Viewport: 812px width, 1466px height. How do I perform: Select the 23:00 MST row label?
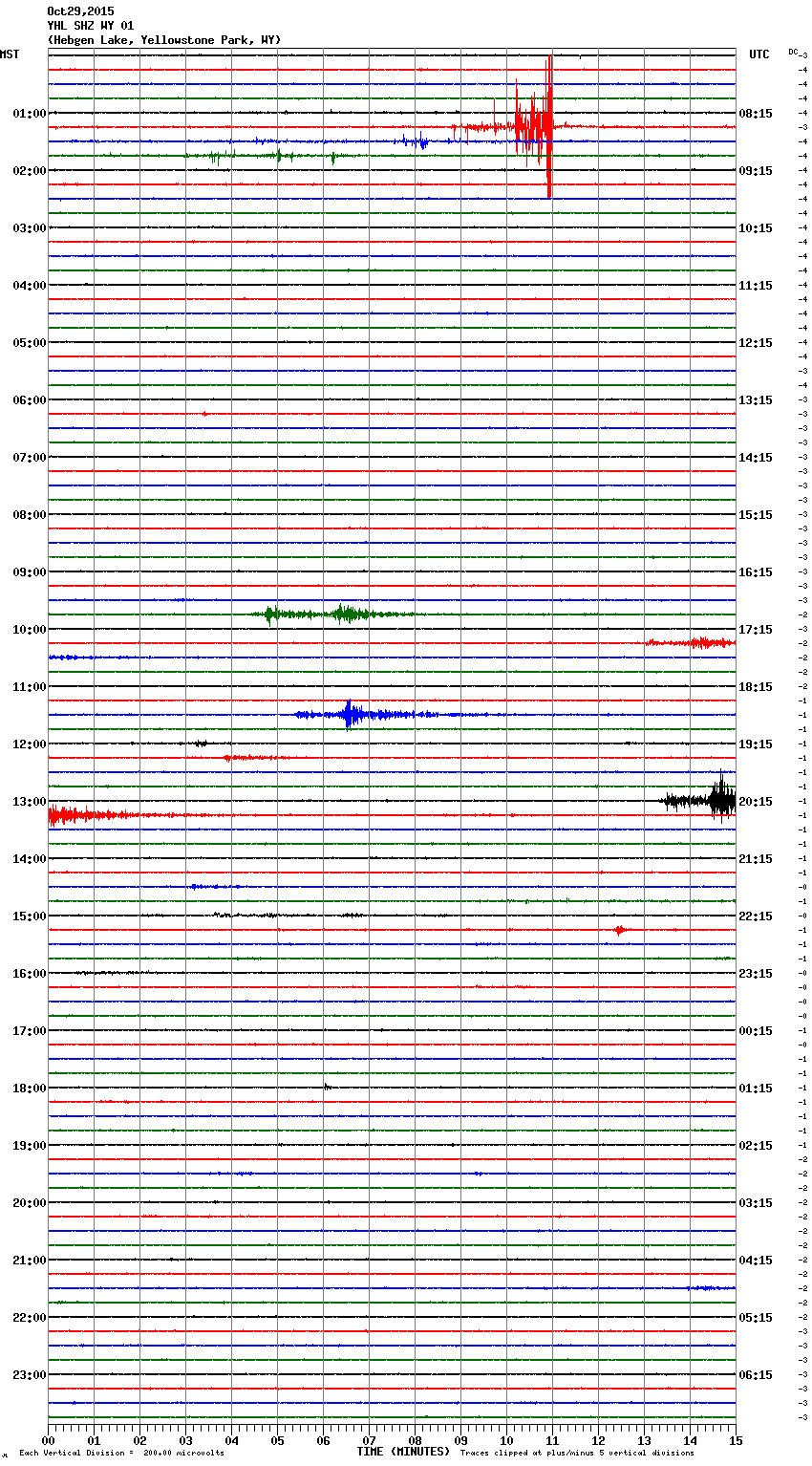29,1374
